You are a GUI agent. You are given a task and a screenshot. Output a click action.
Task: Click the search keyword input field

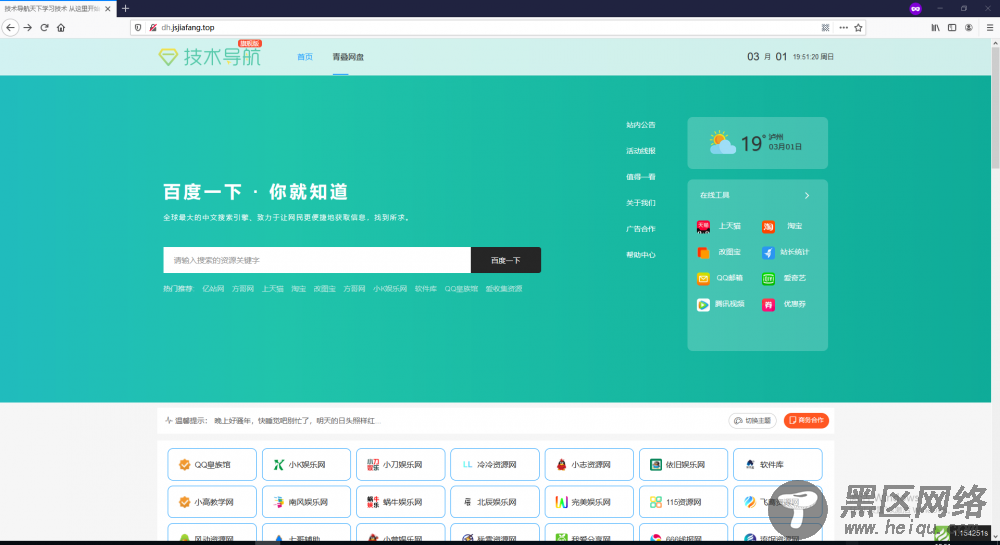click(x=317, y=260)
